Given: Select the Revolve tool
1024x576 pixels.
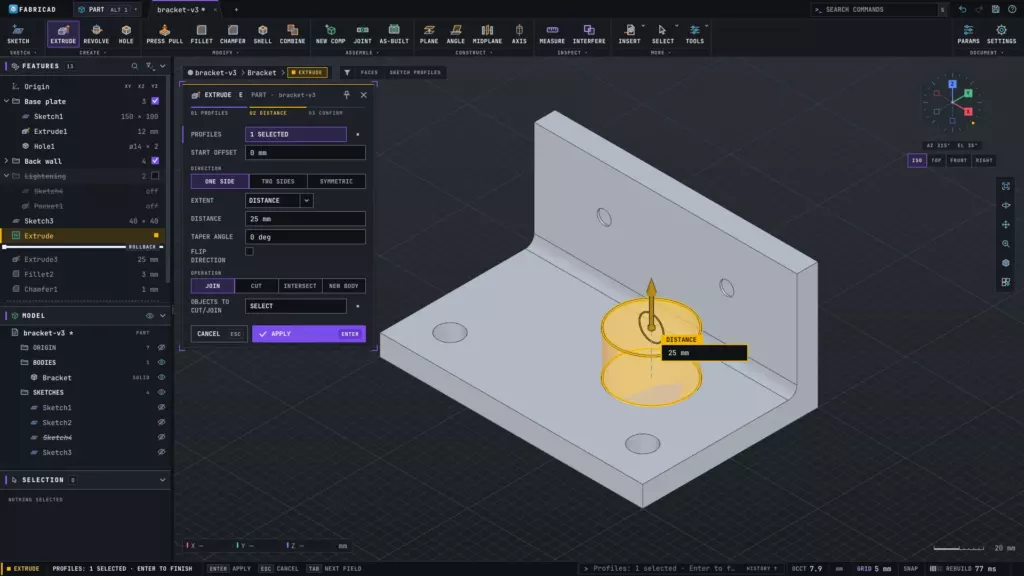Looking at the screenshot, I should point(96,33).
